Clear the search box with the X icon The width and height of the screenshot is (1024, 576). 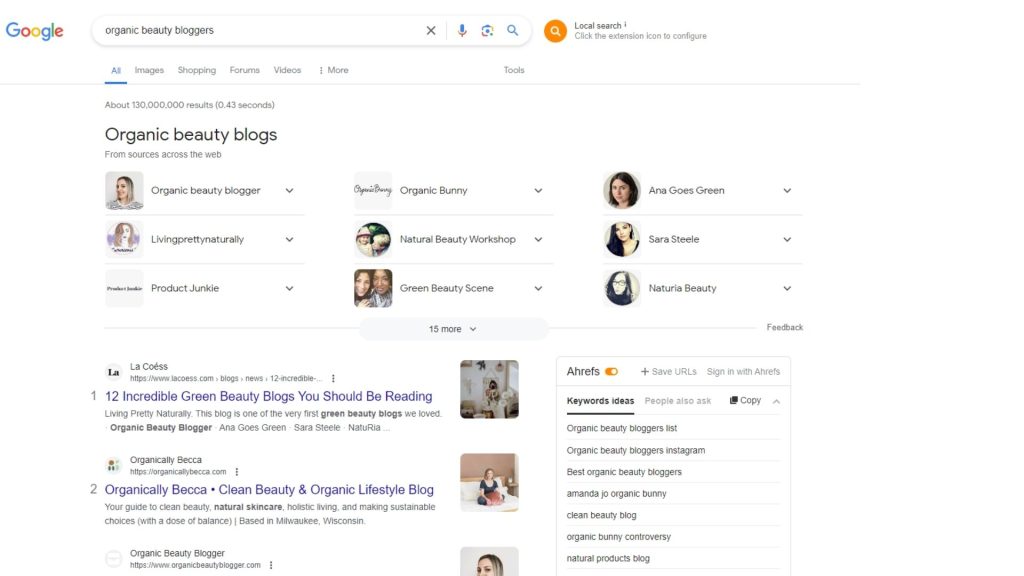tap(430, 31)
